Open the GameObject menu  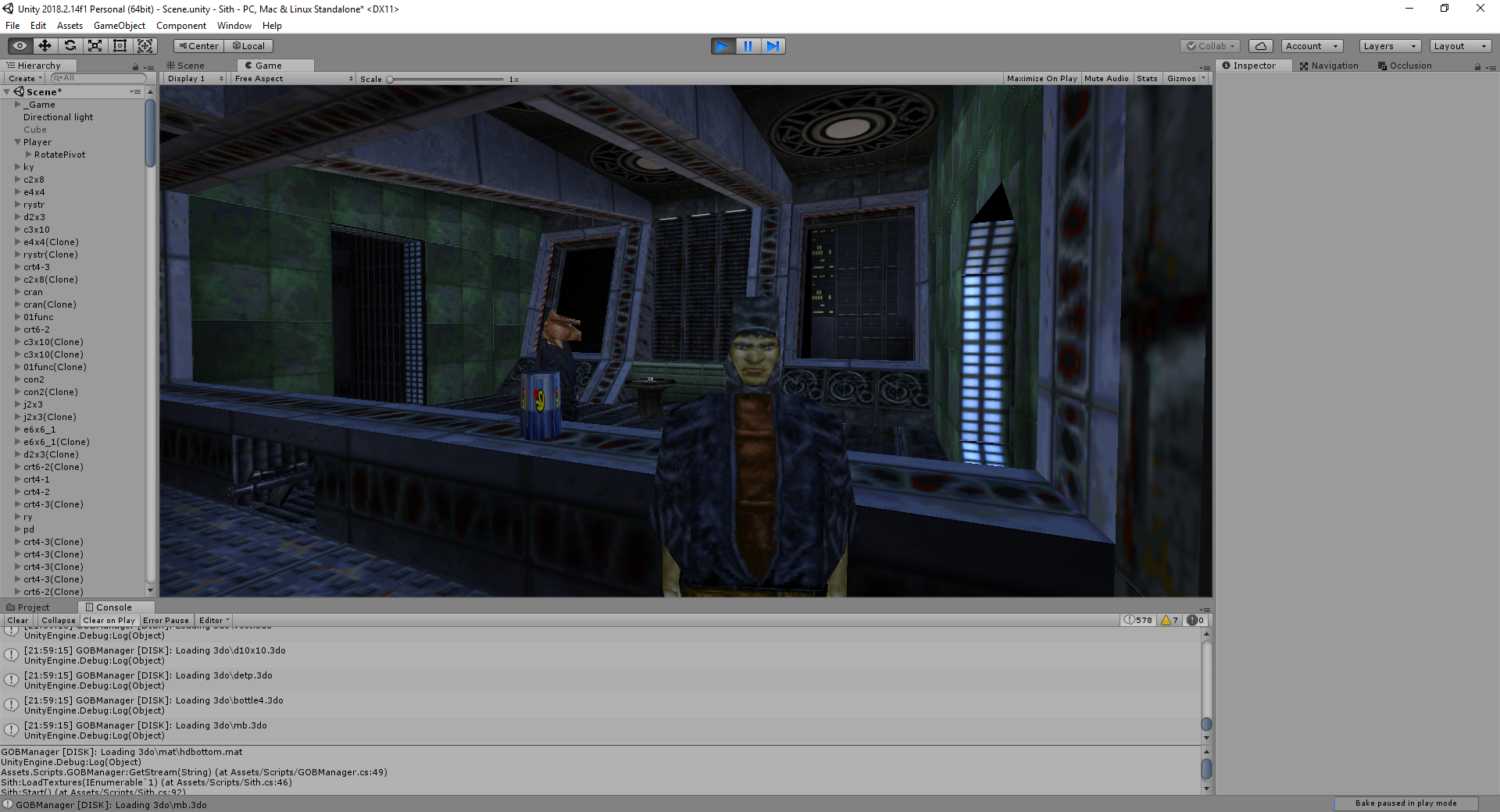119,26
